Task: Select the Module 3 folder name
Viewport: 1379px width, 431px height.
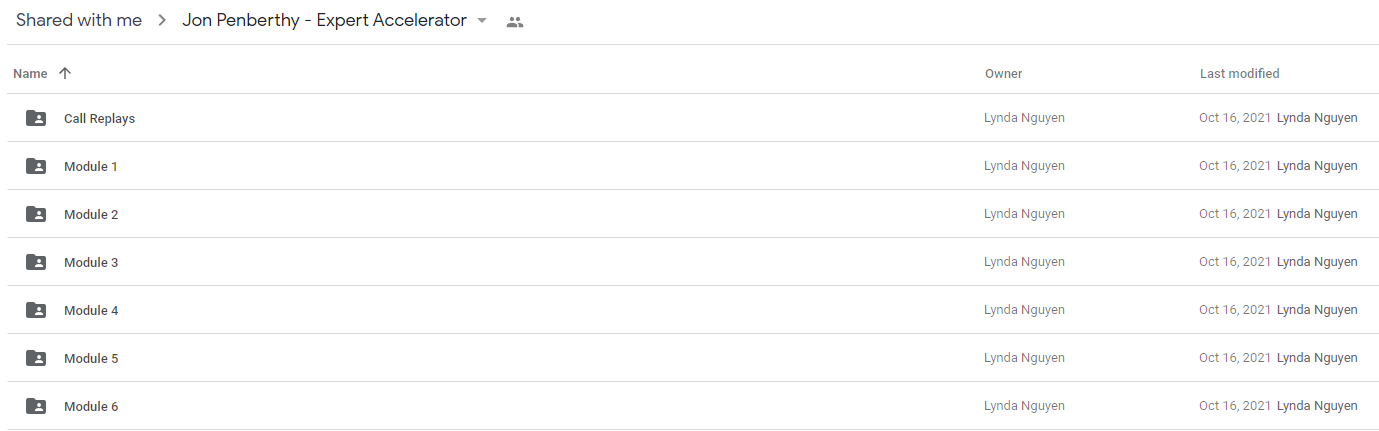Action: tap(91, 262)
